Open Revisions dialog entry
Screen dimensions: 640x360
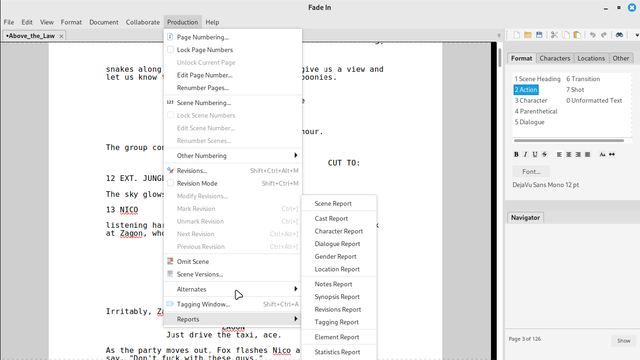(x=233, y=171)
